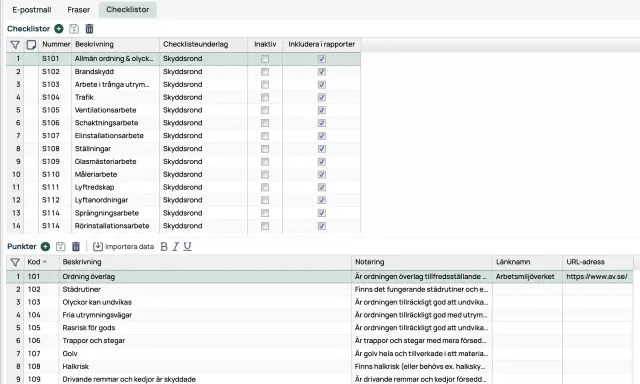Save checklists using the disk icon

point(74,29)
